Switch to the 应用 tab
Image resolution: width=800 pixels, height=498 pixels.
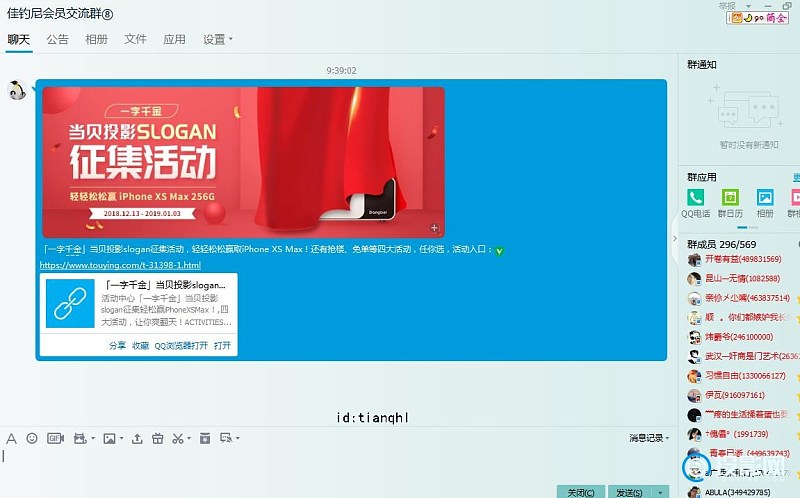[174, 39]
